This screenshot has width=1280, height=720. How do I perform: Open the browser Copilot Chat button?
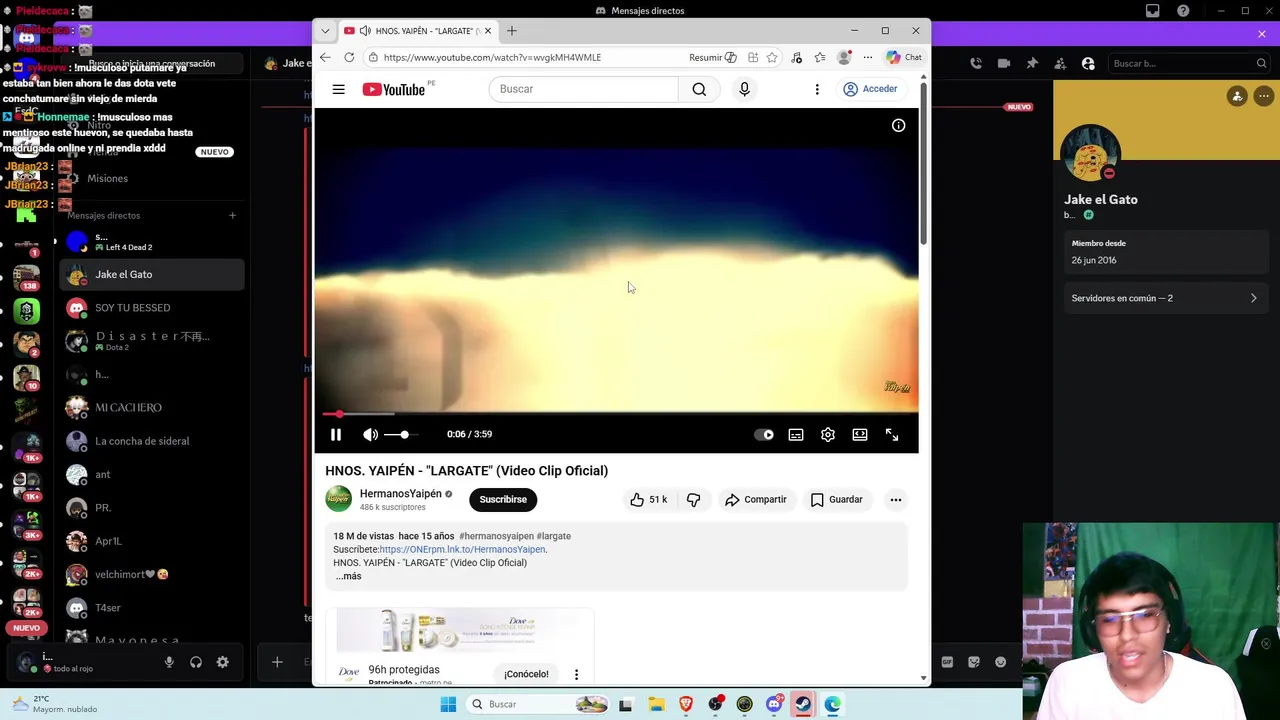click(x=904, y=57)
